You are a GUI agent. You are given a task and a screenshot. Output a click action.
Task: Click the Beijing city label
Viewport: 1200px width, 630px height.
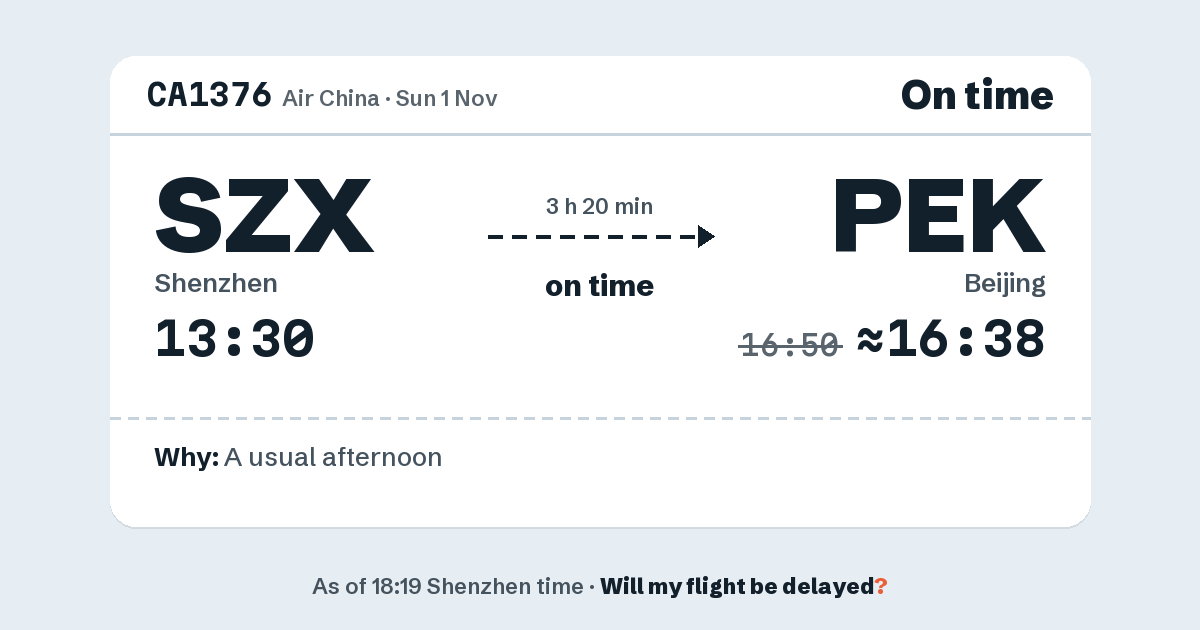1005,284
